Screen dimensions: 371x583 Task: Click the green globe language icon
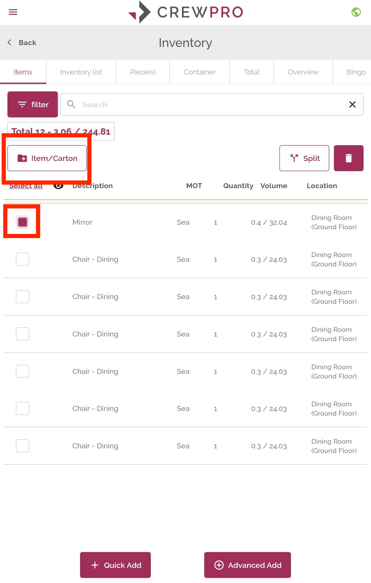(356, 12)
